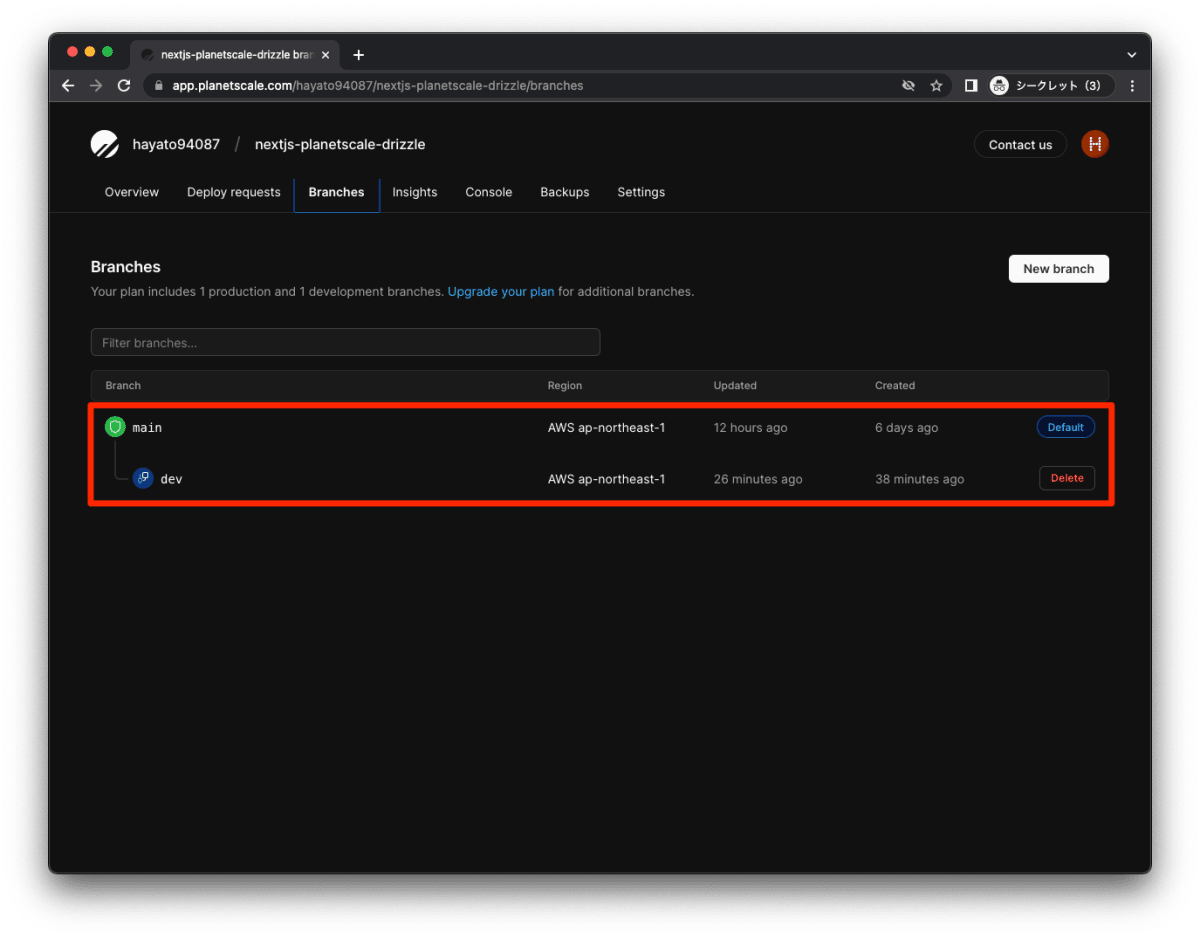The height and width of the screenshot is (938, 1200).
Task: Open the Deploy requests tab
Action: [234, 192]
